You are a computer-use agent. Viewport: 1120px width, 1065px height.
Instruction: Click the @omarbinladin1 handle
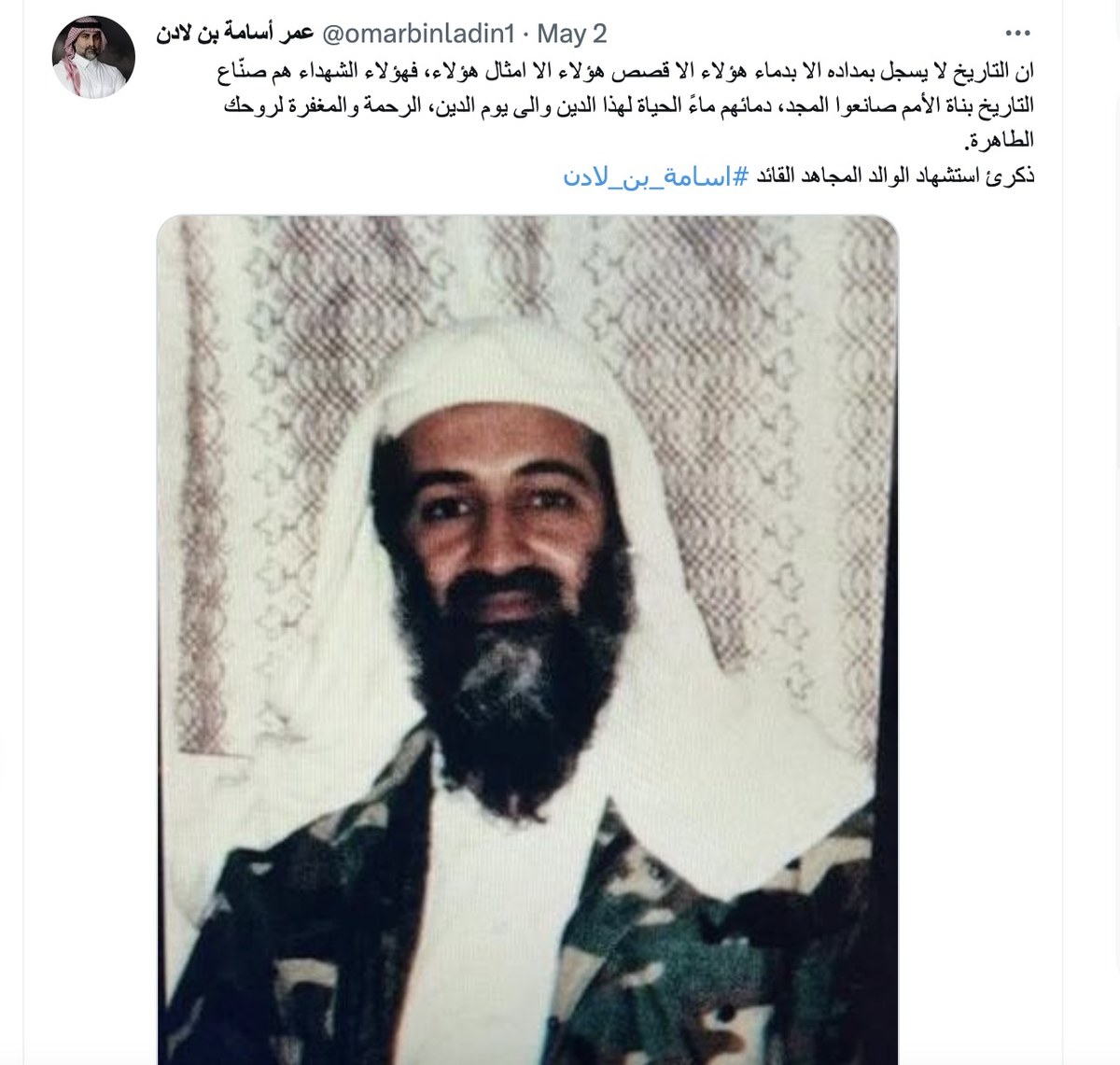pyautogui.click(x=418, y=35)
